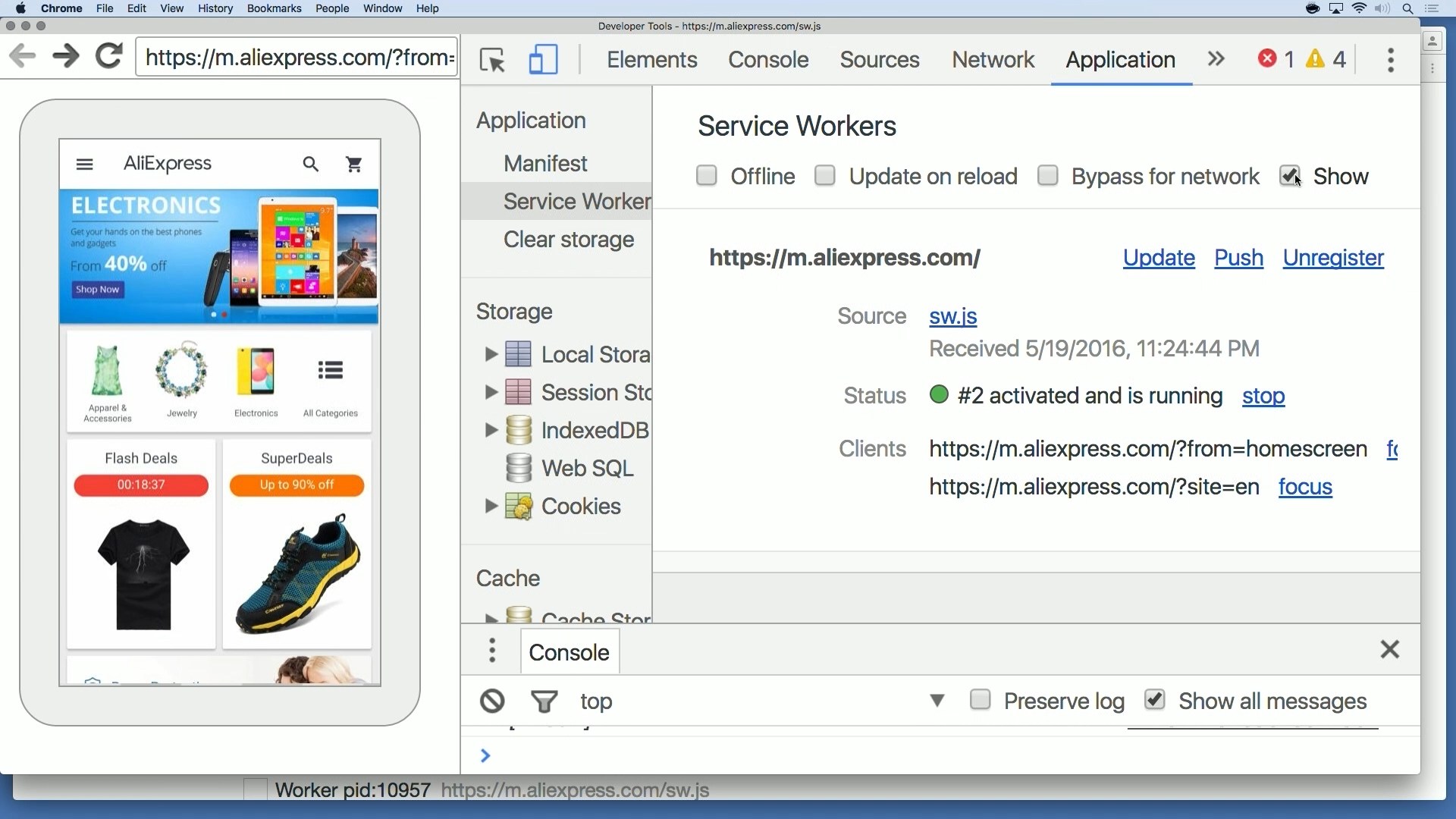Image resolution: width=1456 pixels, height=819 pixels.
Task: Clear the console with the ban icon
Action: pyautogui.click(x=492, y=701)
